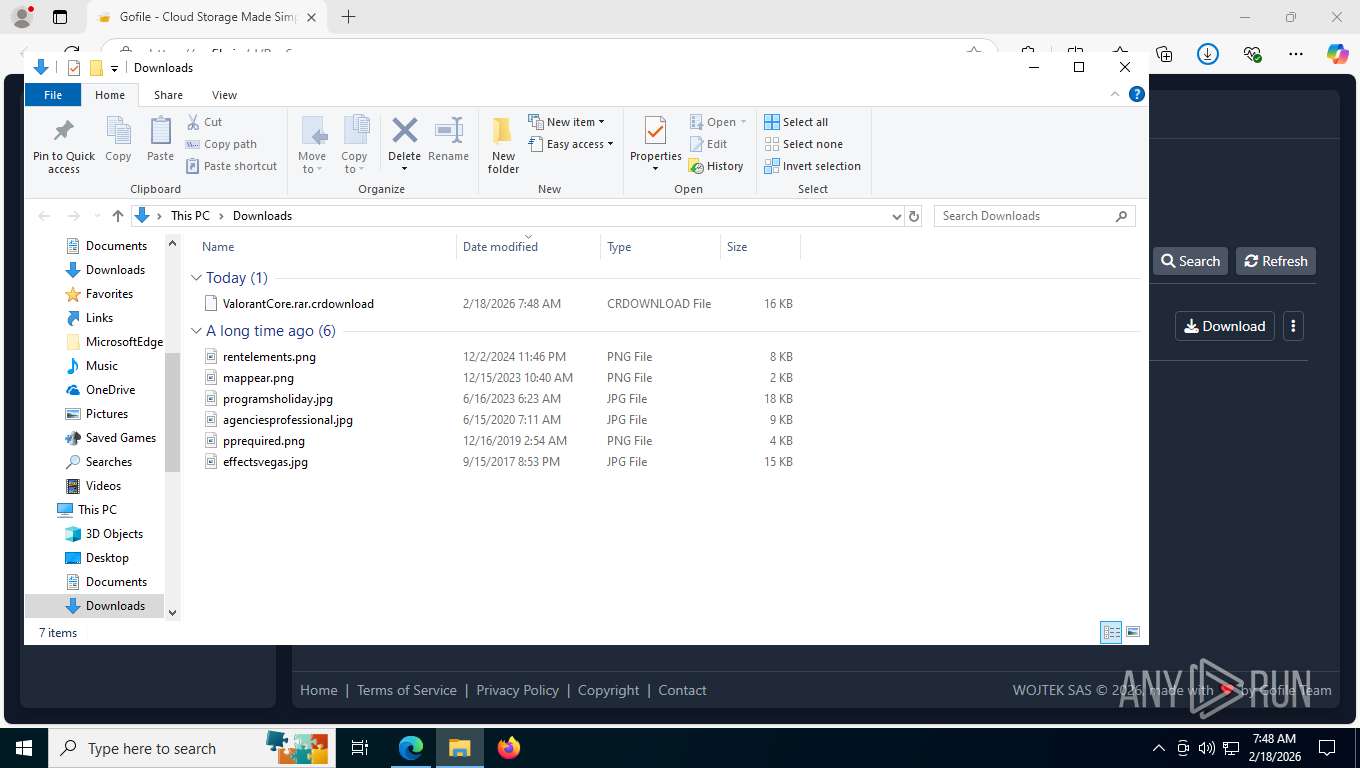The height and width of the screenshot is (768, 1360).
Task: Open OneDrive in navigation pane
Action: tap(110, 390)
